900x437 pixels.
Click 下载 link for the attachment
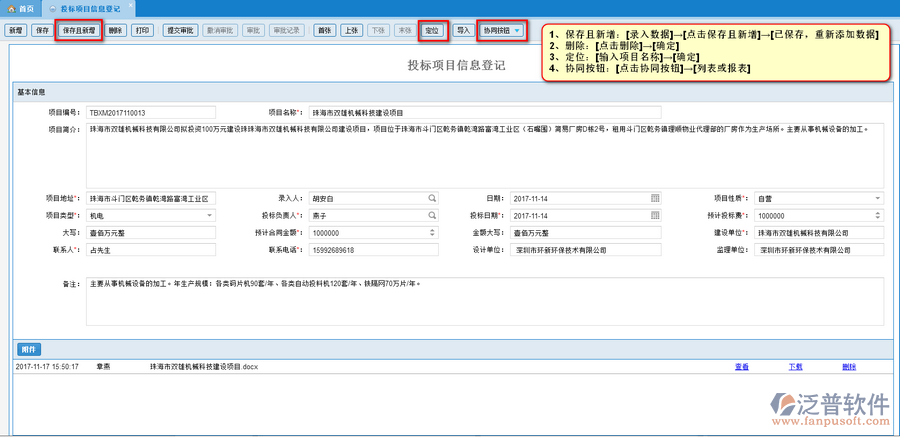pyautogui.click(x=796, y=367)
